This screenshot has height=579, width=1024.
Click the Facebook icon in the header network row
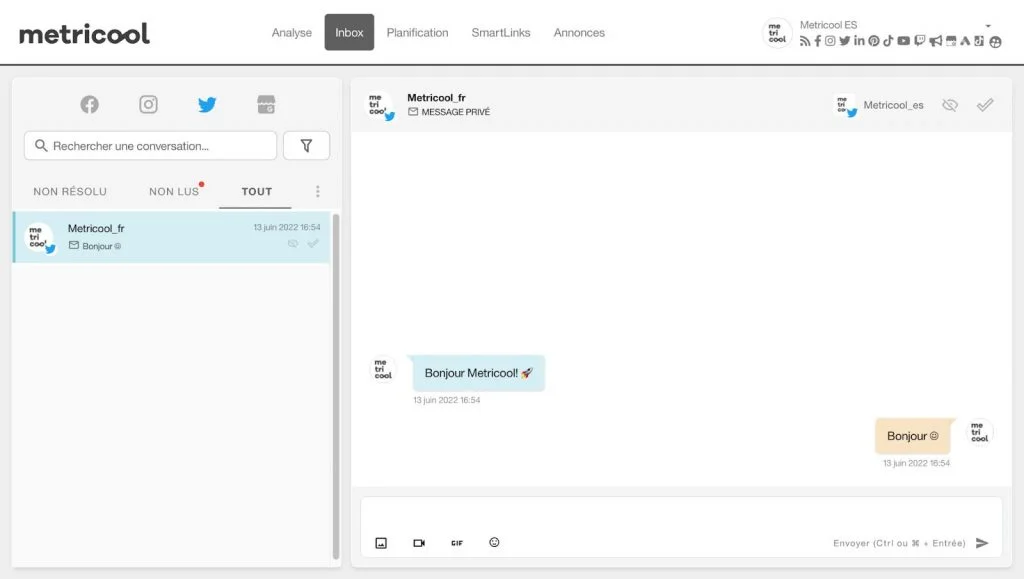click(818, 41)
